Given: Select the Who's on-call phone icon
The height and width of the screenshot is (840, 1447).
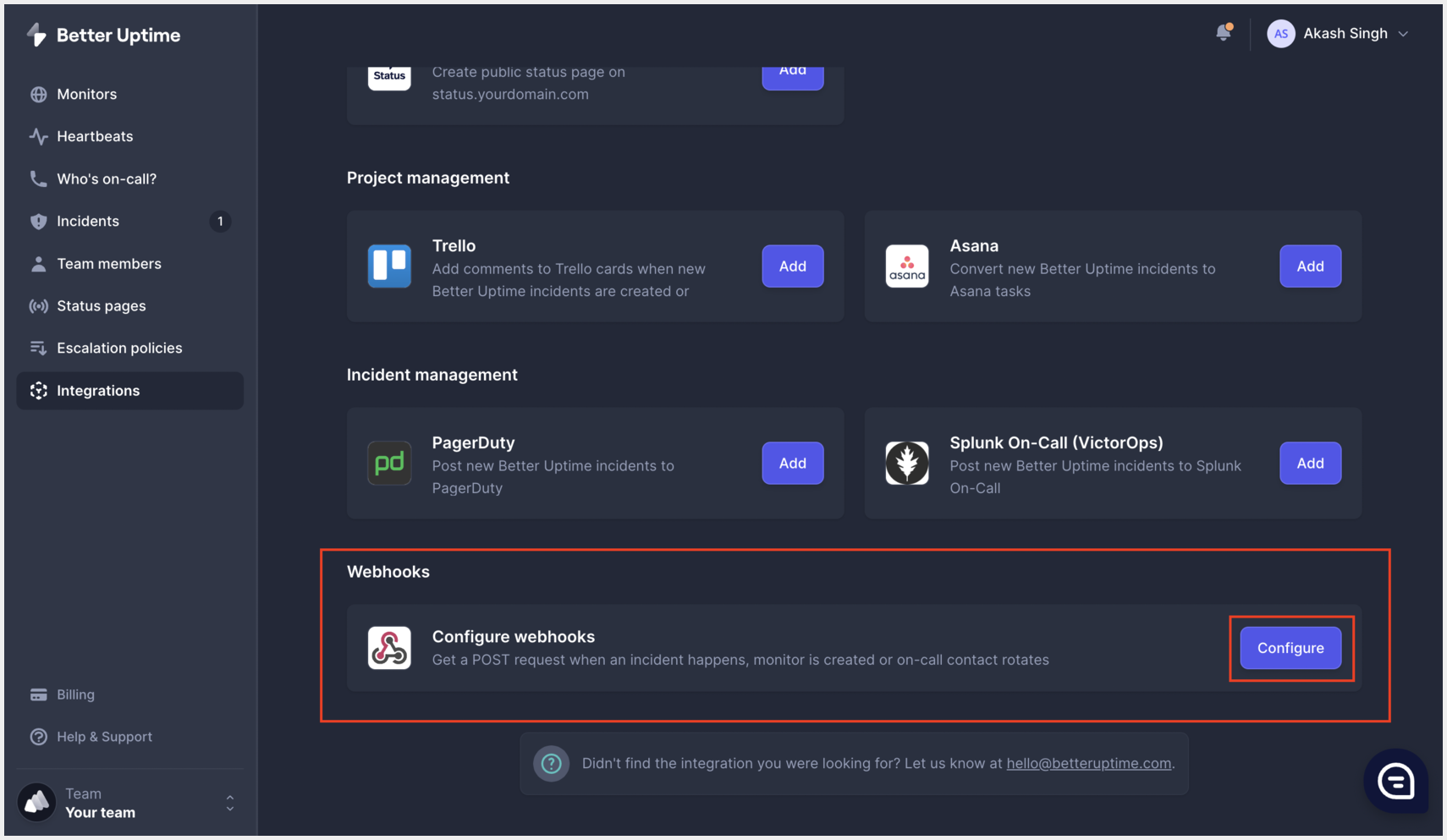Looking at the screenshot, I should [x=39, y=178].
